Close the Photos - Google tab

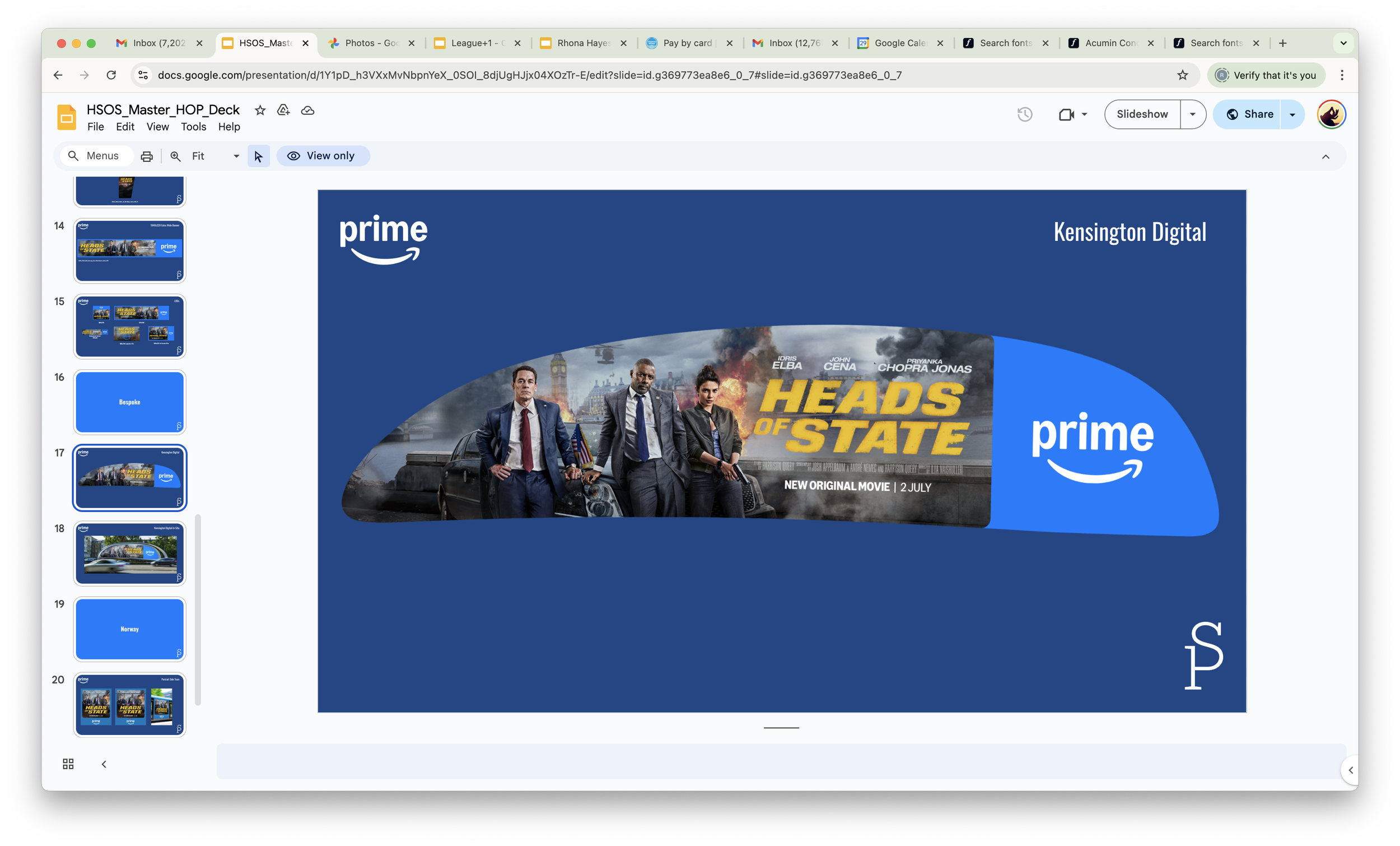coord(412,43)
